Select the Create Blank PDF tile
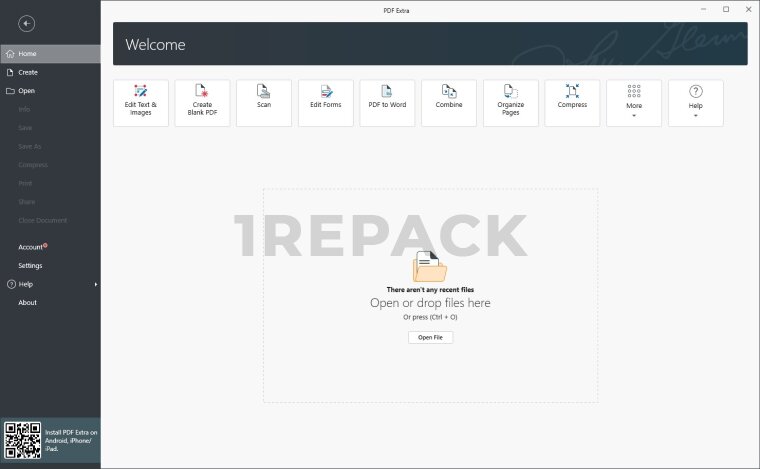Screen dimensions: 760x469 202,103
